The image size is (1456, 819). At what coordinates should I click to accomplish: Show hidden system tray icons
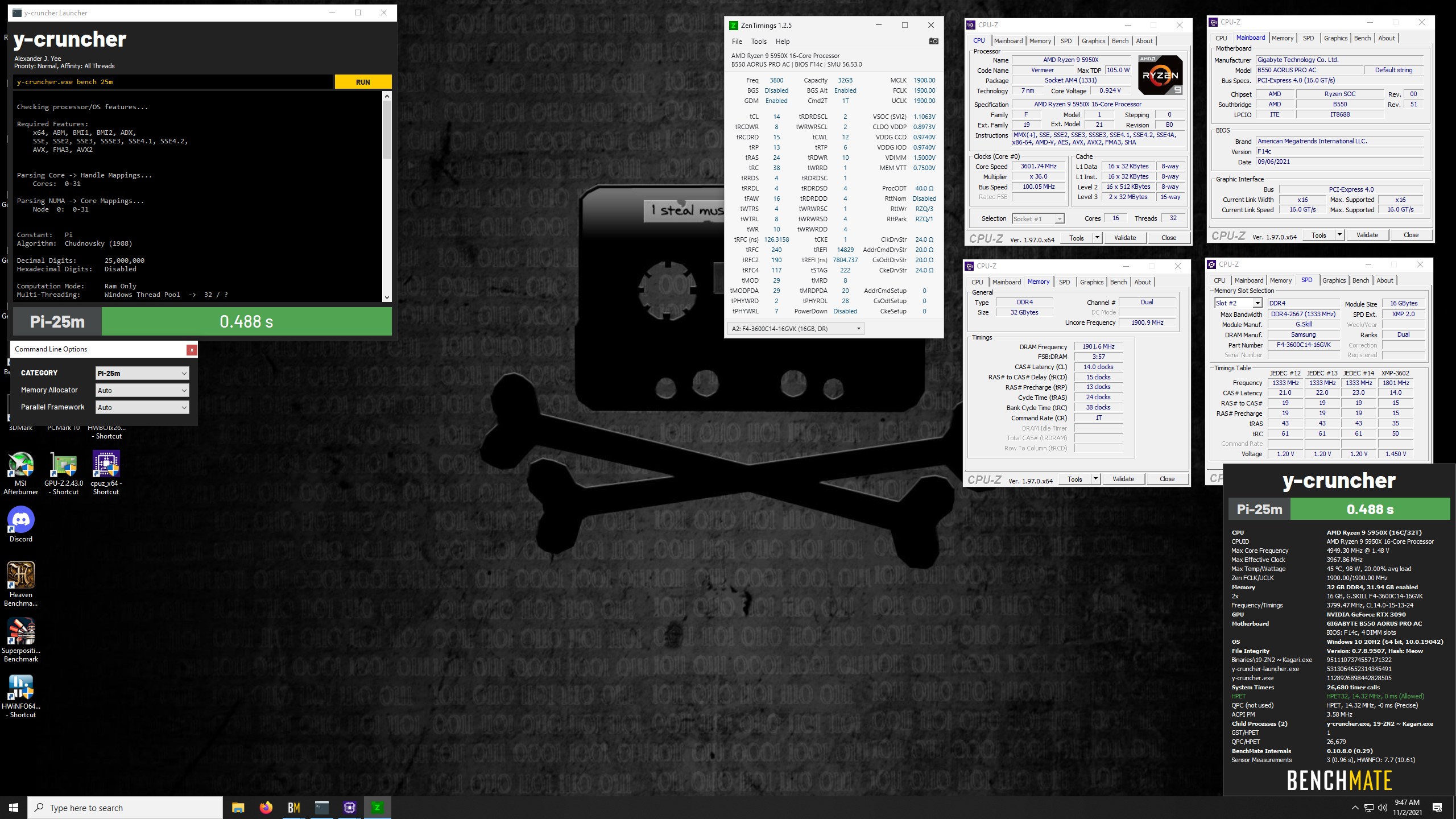pos(1355,808)
